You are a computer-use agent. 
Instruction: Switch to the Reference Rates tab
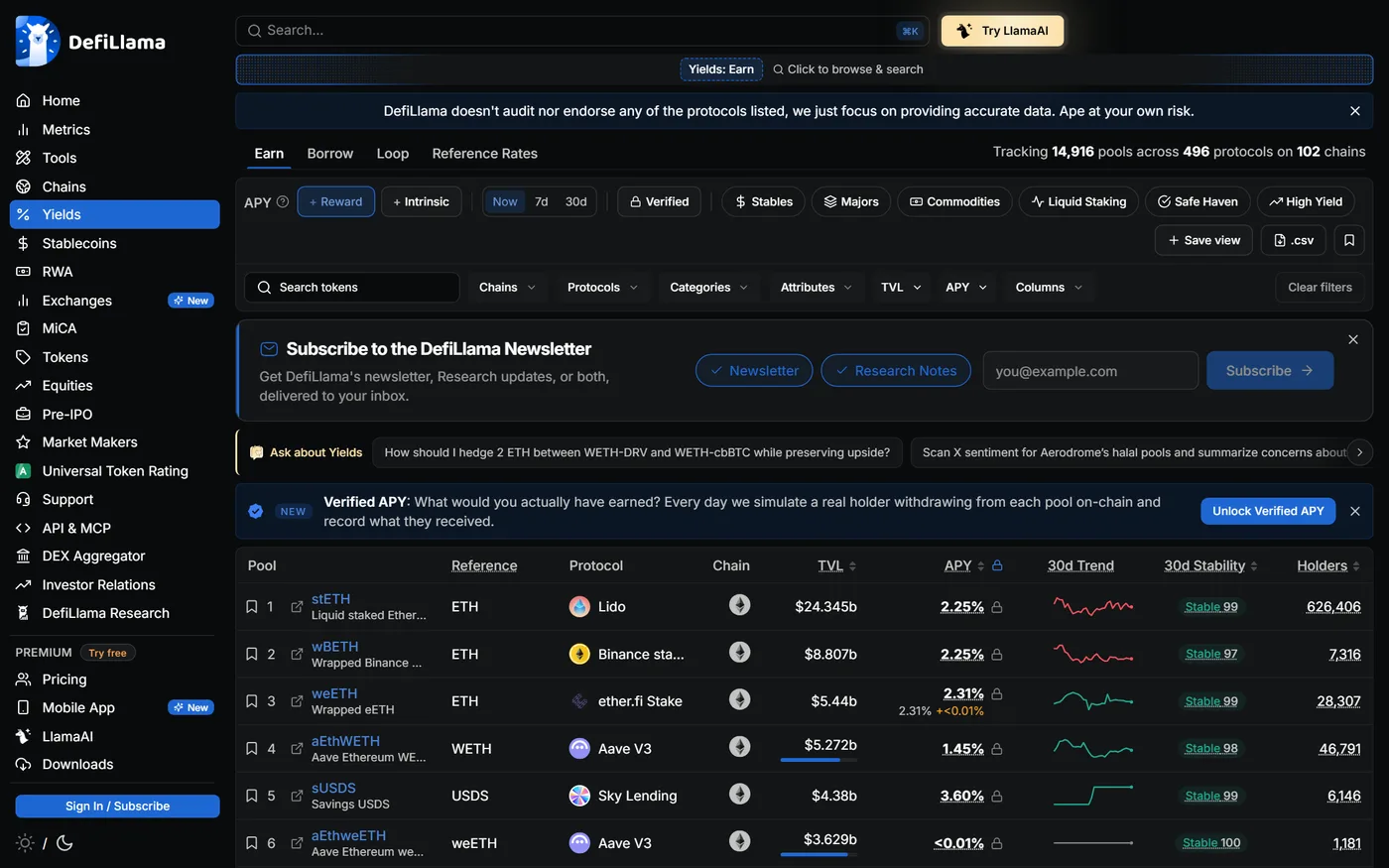coord(485,154)
